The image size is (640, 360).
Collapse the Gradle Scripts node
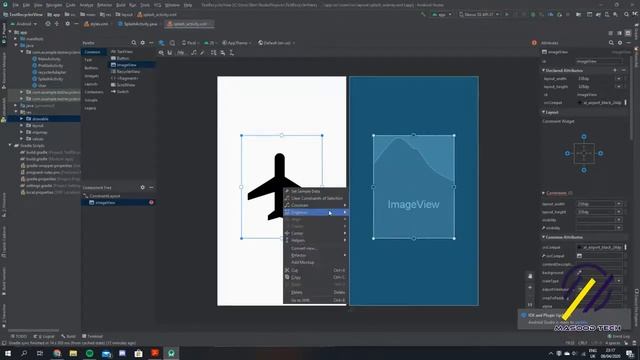[11, 145]
